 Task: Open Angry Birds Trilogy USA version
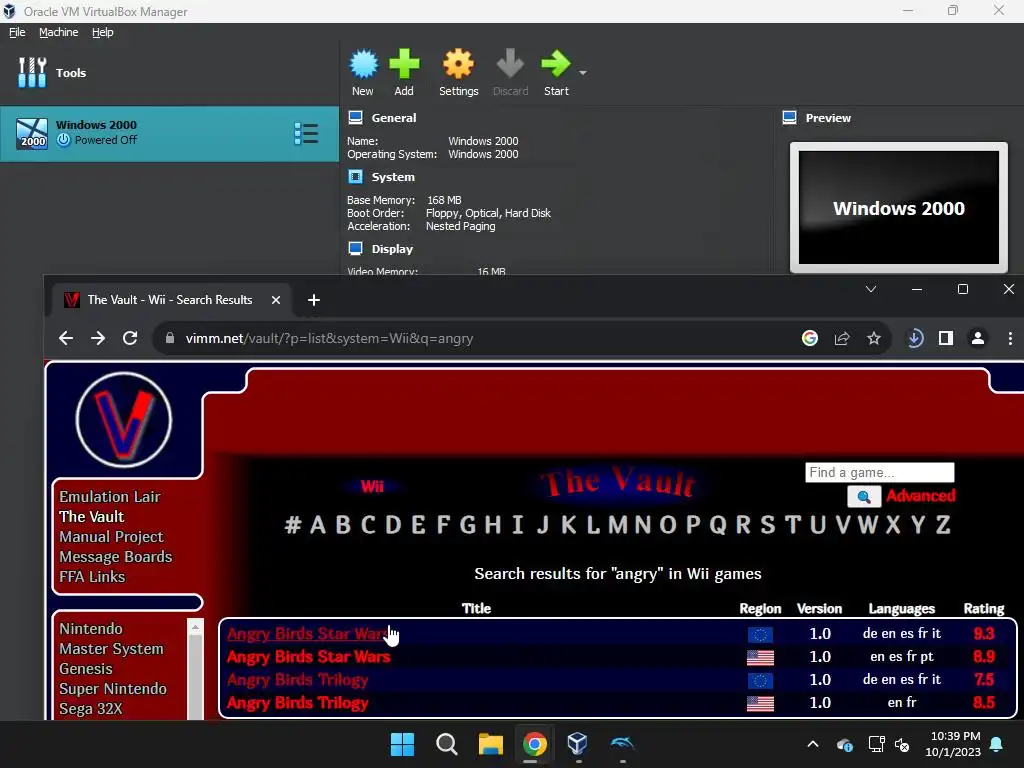click(x=297, y=703)
